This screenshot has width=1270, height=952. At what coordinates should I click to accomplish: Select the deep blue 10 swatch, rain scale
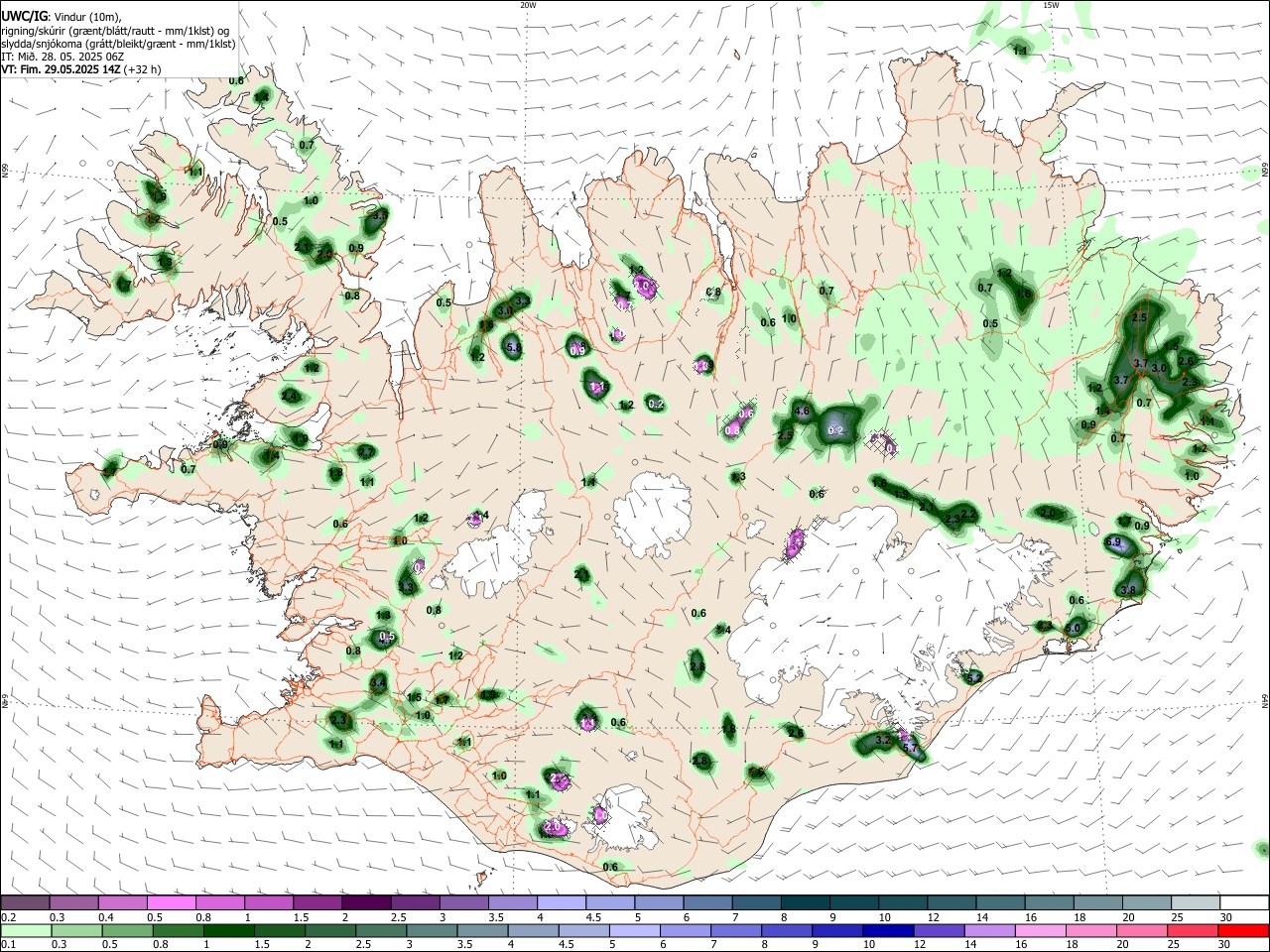[887, 930]
